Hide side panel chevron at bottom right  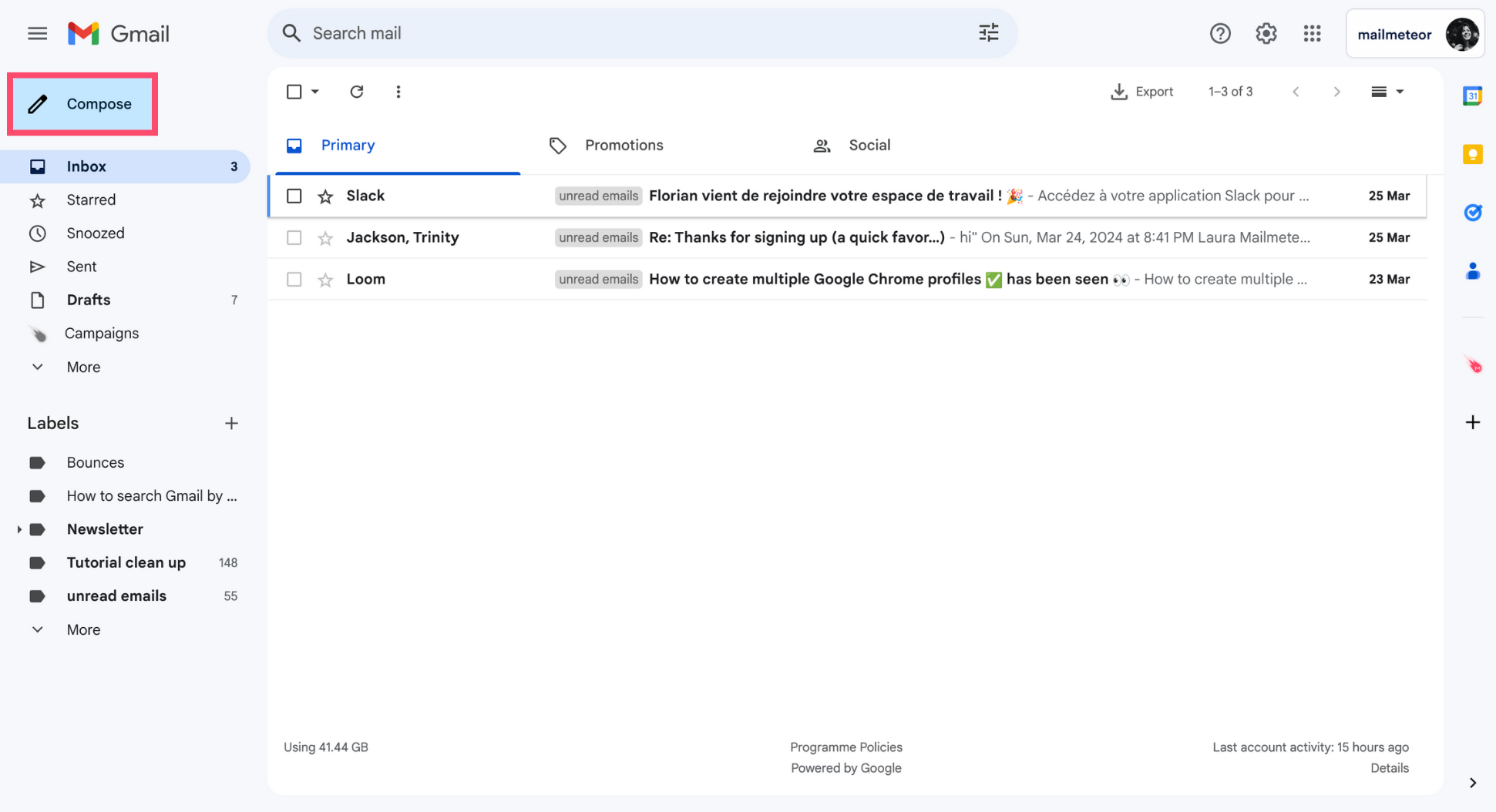tap(1472, 783)
